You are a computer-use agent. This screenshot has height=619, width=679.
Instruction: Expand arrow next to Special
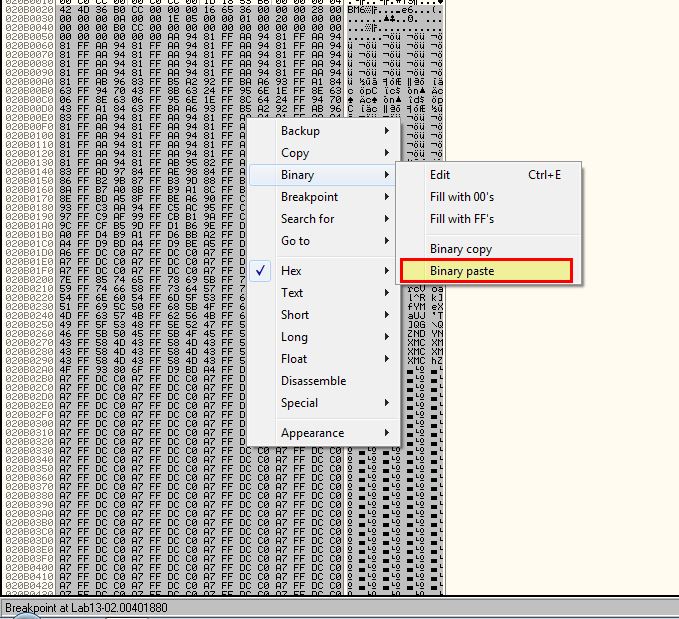tap(387, 403)
